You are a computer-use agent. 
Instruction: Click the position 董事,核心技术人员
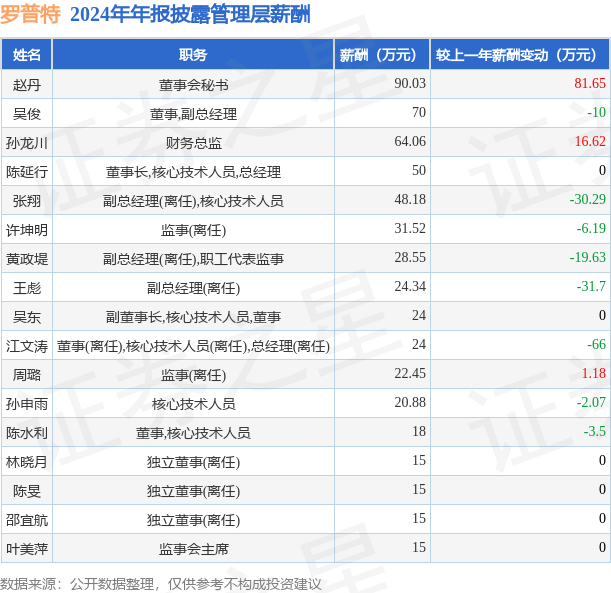click(193, 433)
